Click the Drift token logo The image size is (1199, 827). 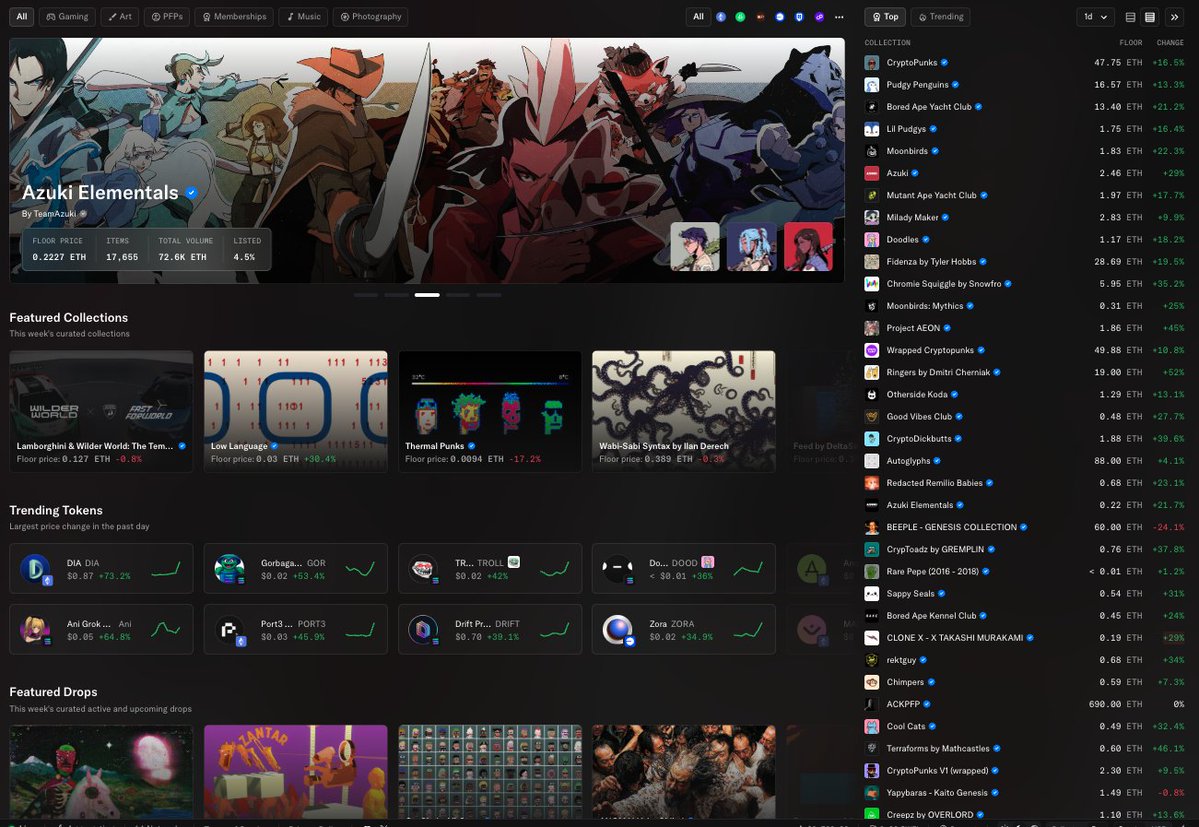click(424, 630)
